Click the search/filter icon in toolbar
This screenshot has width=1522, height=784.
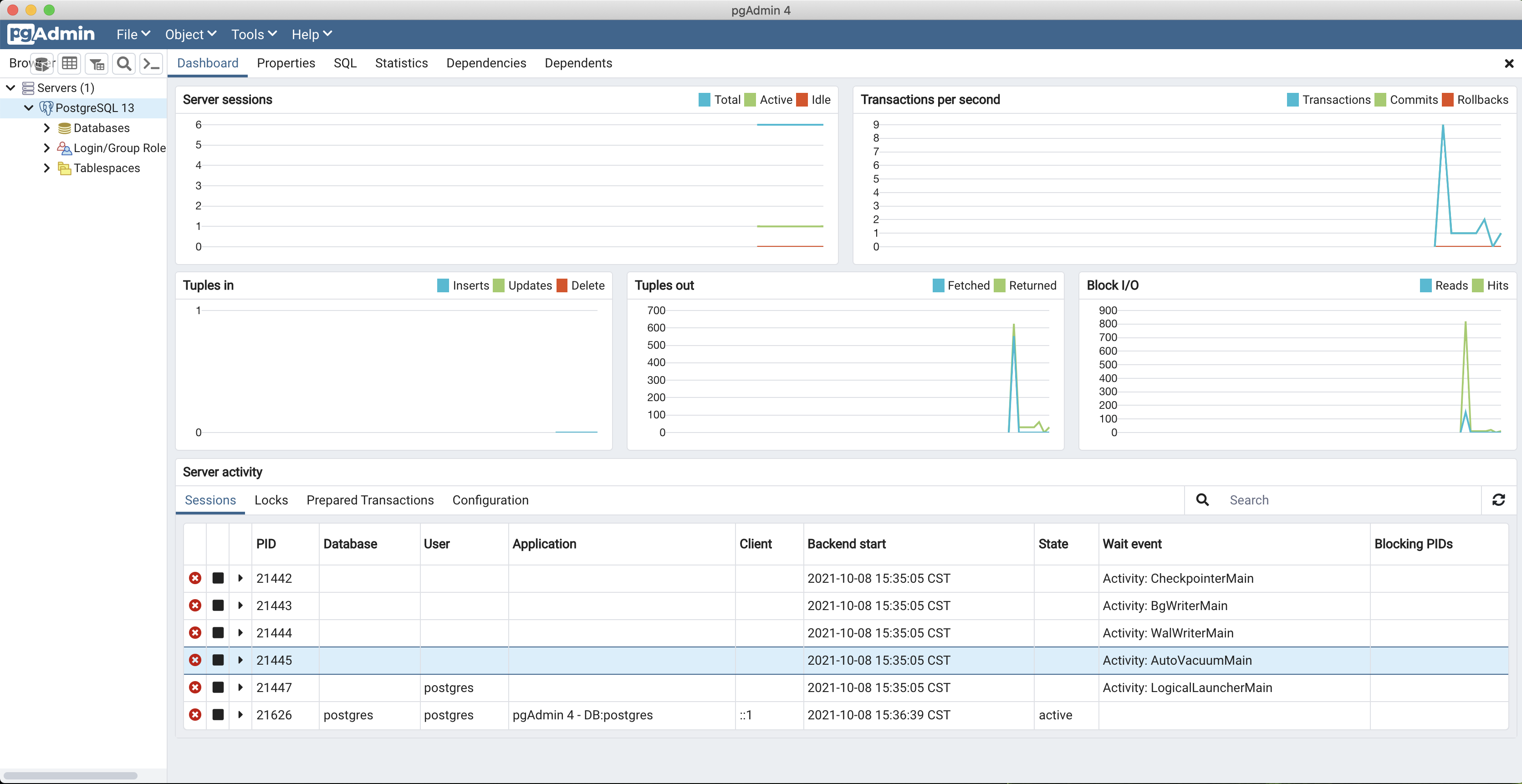[124, 63]
